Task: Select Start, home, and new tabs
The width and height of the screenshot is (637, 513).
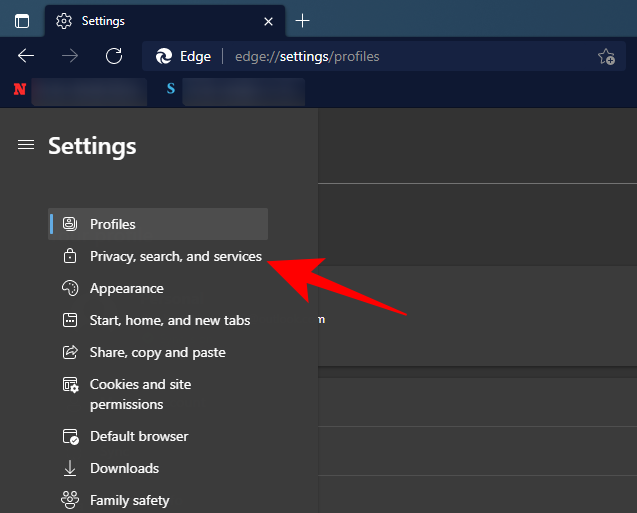Action: [170, 320]
